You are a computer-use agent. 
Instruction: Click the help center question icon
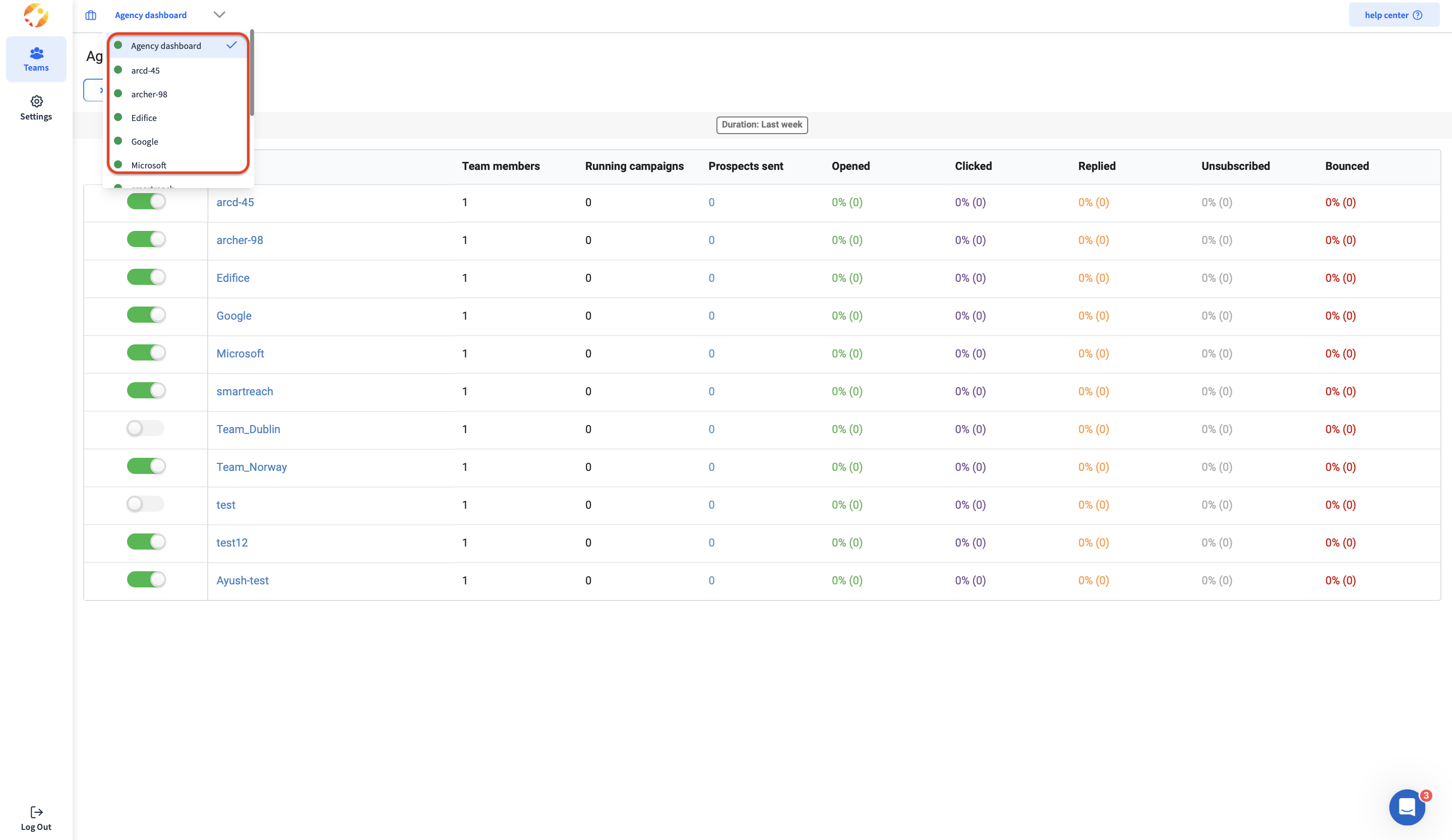click(x=1417, y=15)
